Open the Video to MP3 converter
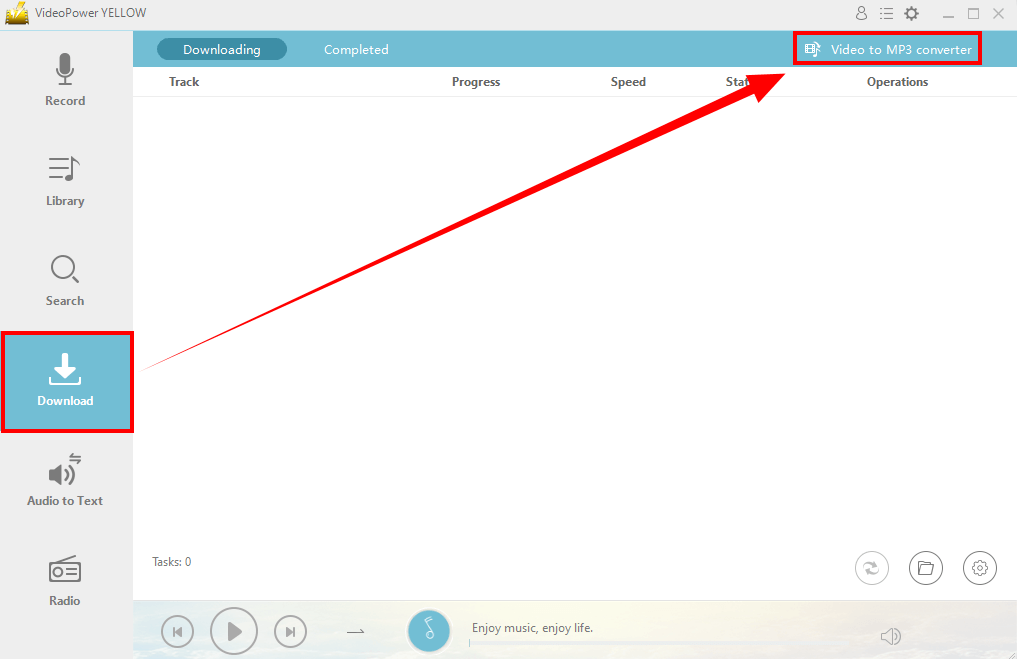Screen dimensions: 1017x659 click(x=887, y=49)
